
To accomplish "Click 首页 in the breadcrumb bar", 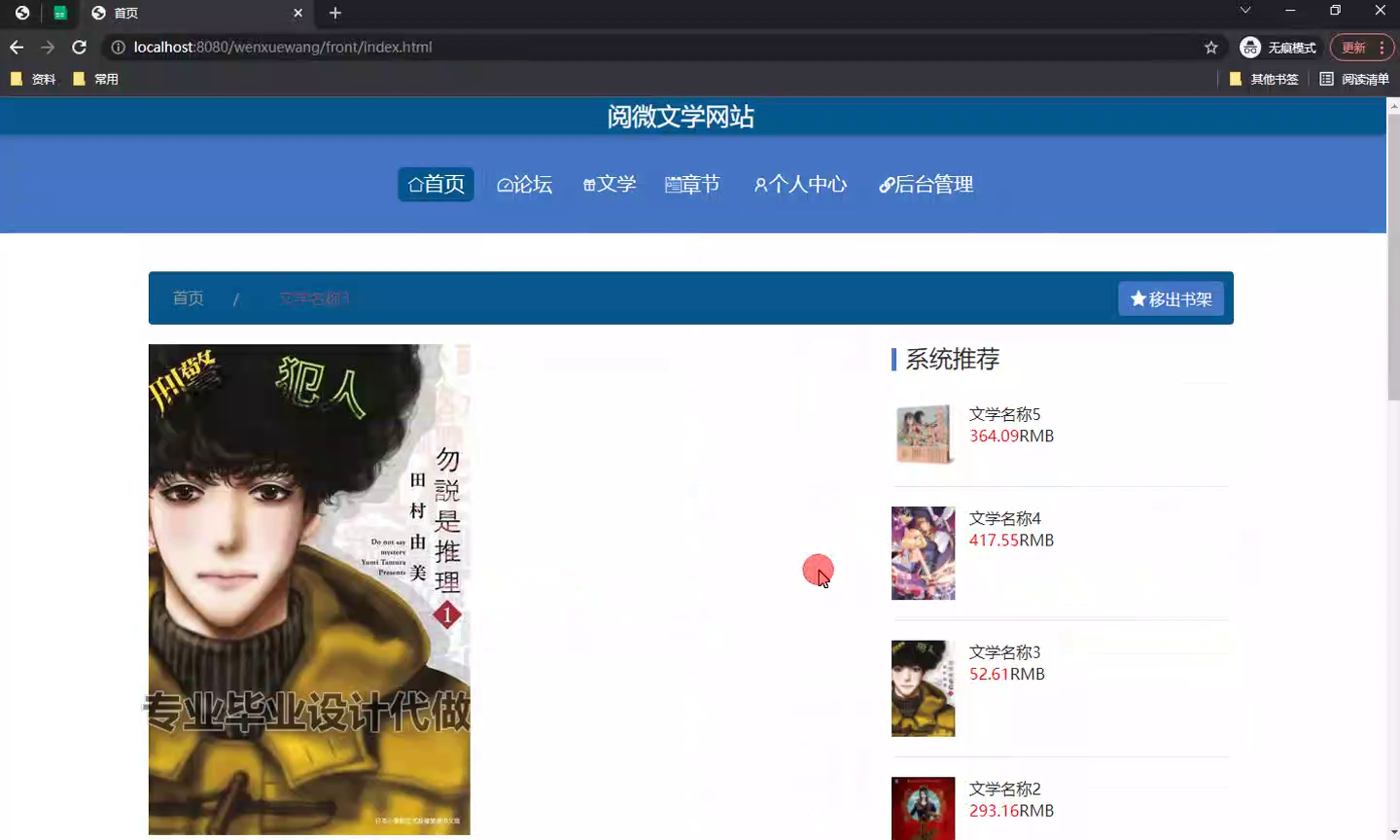I will click(x=189, y=297).
